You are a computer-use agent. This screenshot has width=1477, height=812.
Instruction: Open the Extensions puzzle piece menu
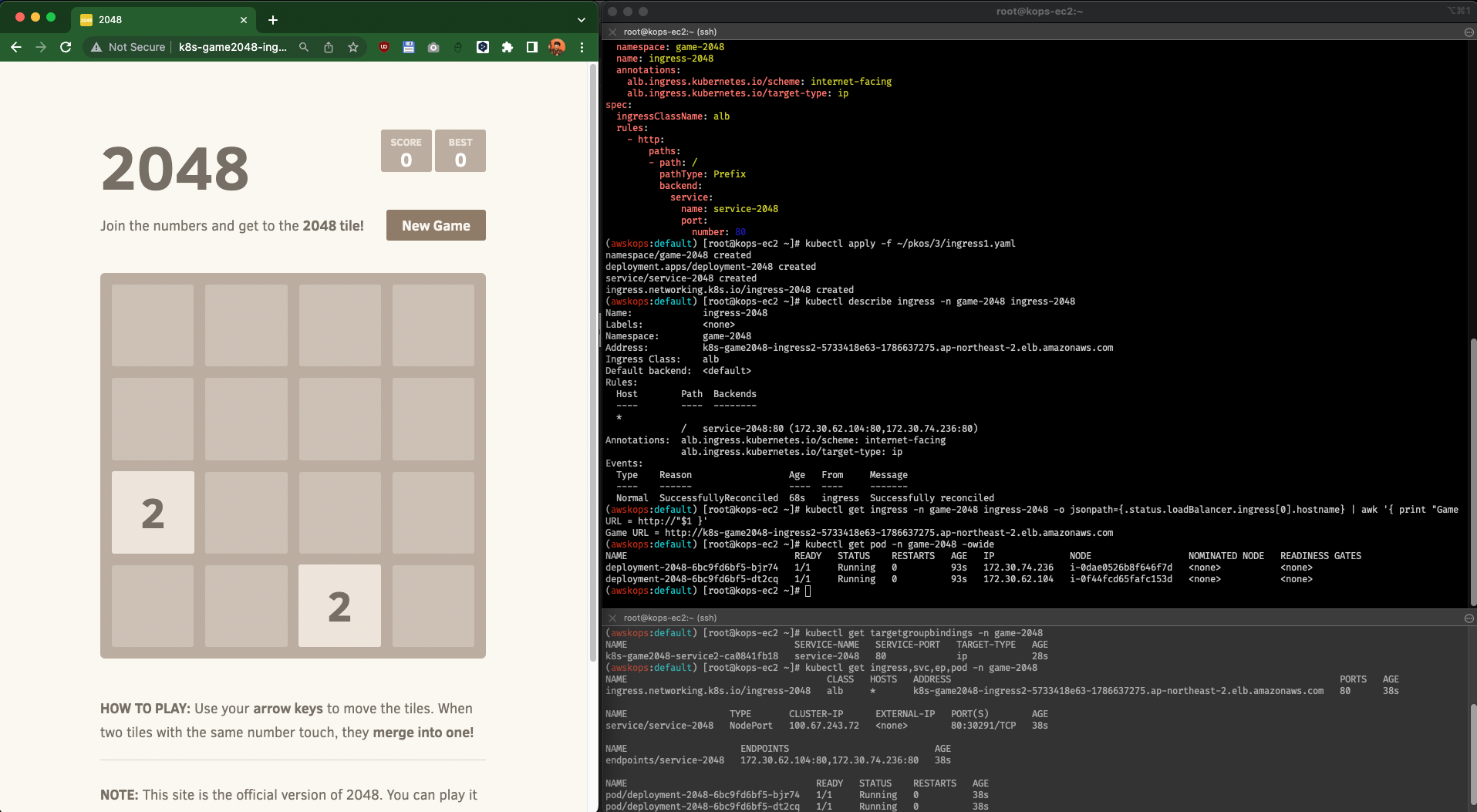coord(508,47)
